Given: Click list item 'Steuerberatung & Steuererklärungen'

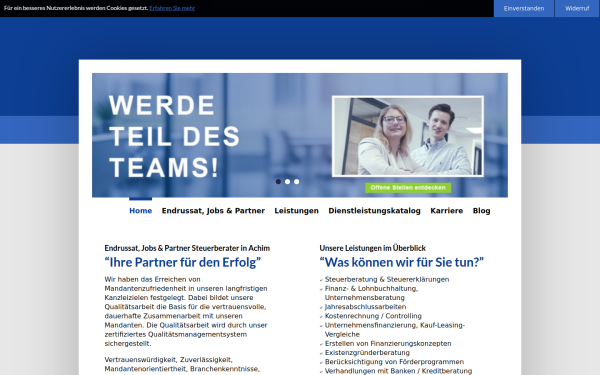Looking at the screenshot, I should click(387, 279).
